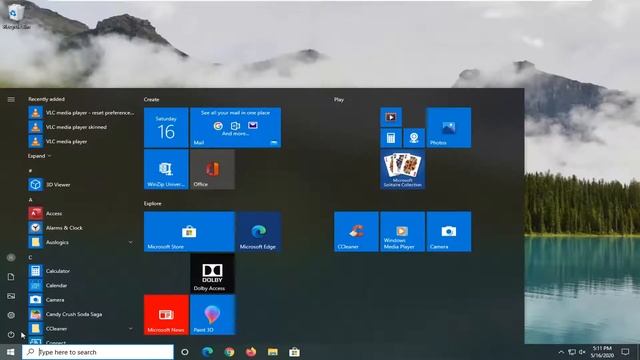Jump to letter A section header

[x=31, y=200]
